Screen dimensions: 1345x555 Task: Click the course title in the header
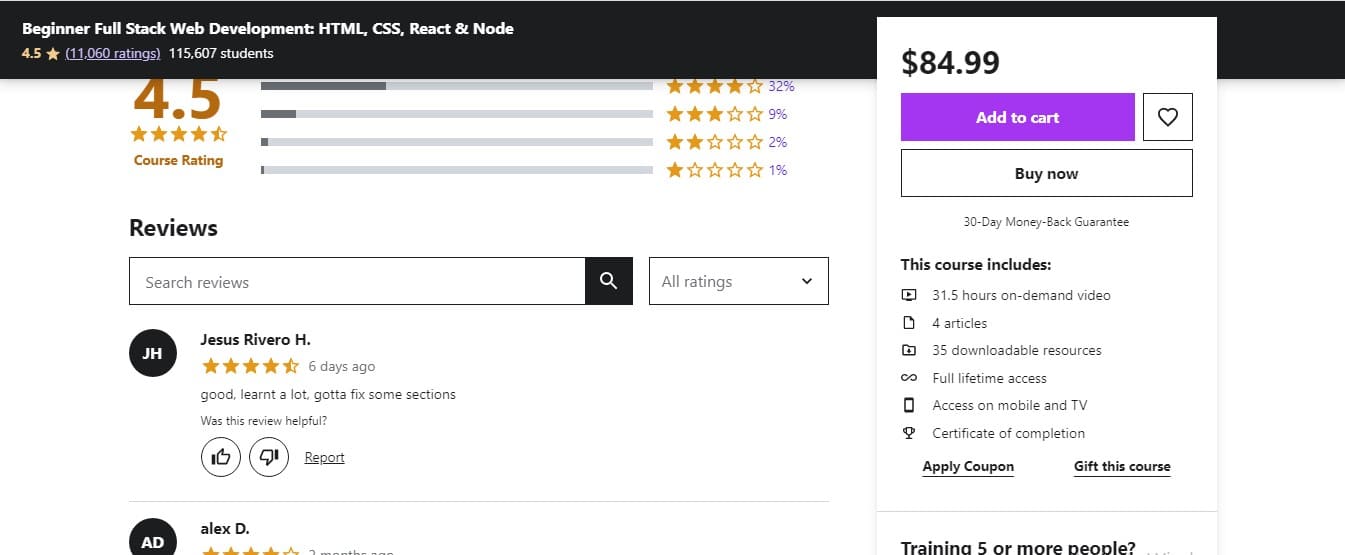click(268, 28)
